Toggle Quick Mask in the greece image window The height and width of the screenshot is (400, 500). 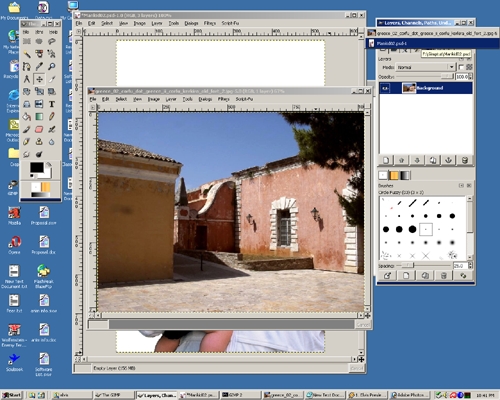(x=92, y=315)
